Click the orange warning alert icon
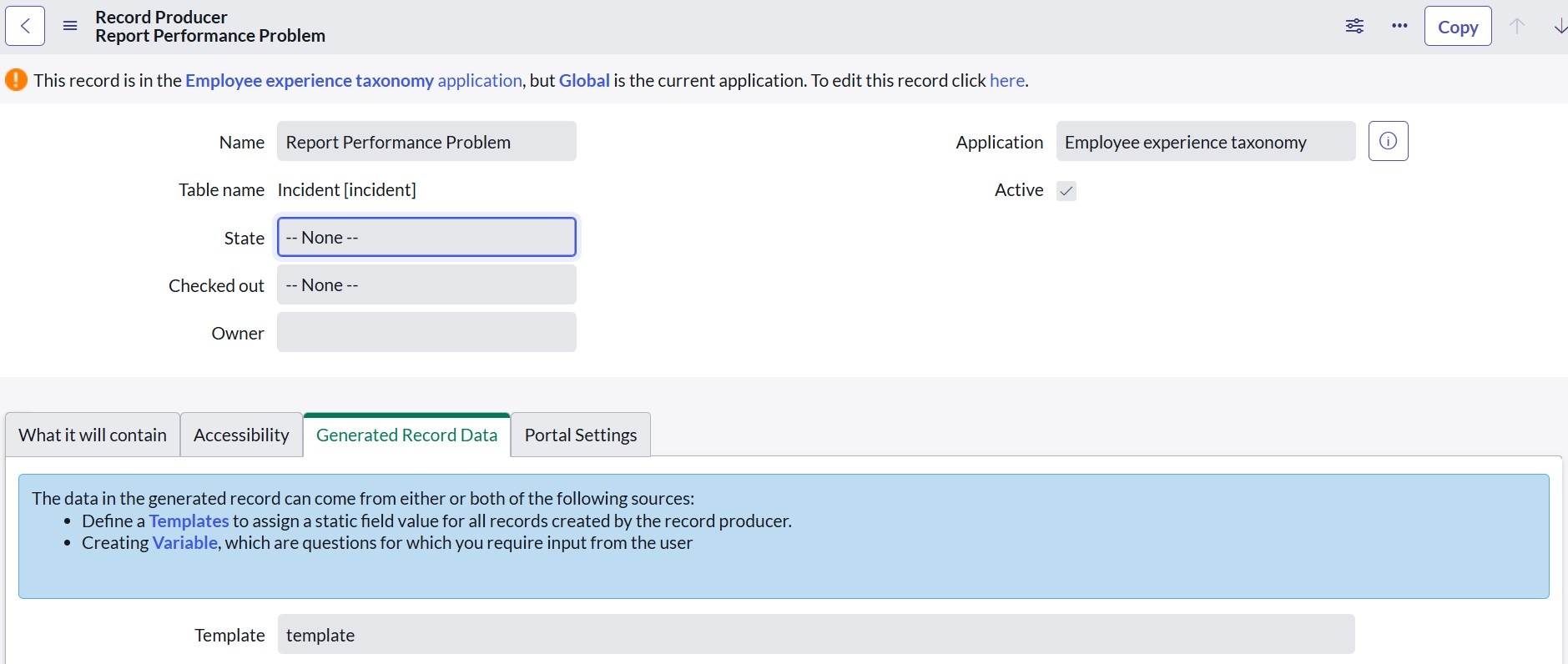 tap(16, 80)
